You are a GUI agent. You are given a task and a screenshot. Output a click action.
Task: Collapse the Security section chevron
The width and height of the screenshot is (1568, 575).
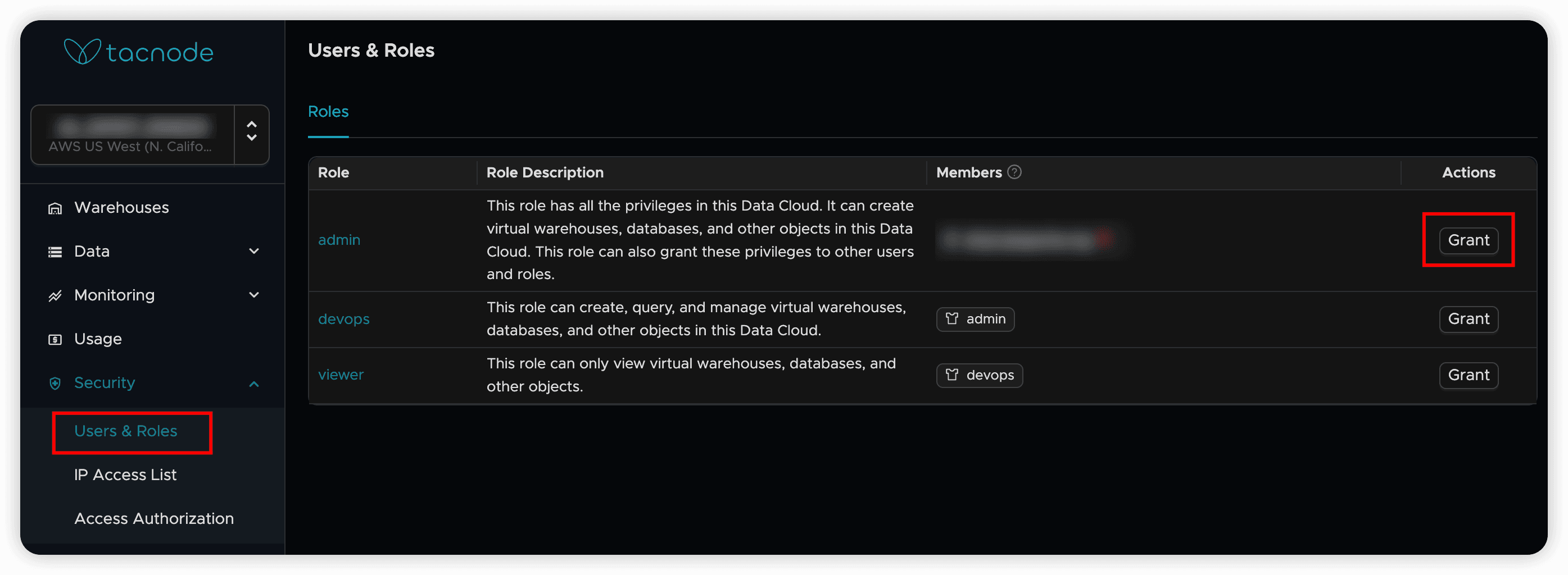coord(255,384)
